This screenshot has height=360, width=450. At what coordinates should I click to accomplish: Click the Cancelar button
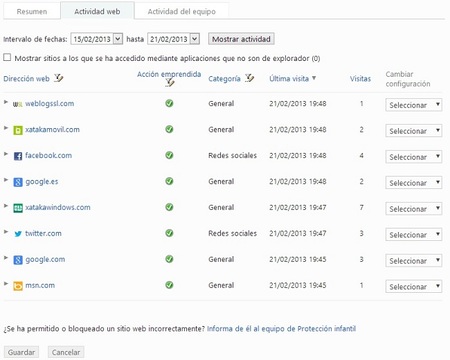pos(66,352)
